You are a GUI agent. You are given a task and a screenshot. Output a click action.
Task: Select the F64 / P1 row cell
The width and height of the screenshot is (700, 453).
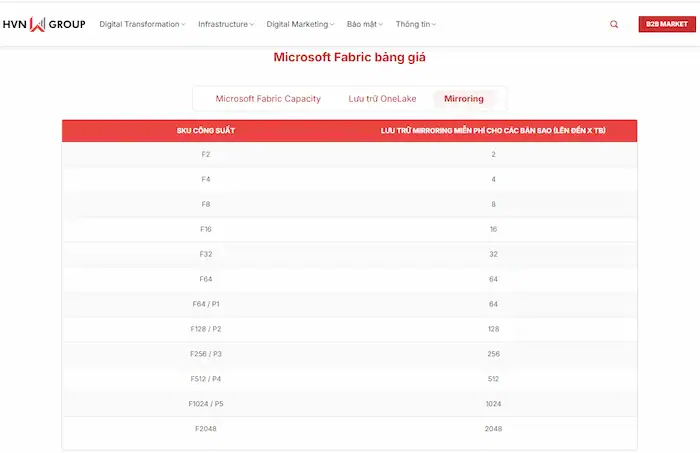(x=206, y=303)
